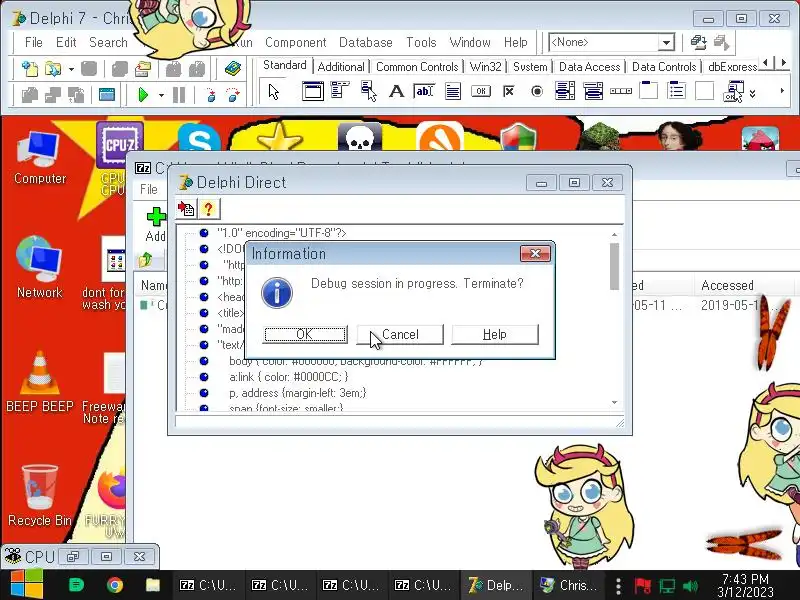Click the Pause program icon

[179, 94]
